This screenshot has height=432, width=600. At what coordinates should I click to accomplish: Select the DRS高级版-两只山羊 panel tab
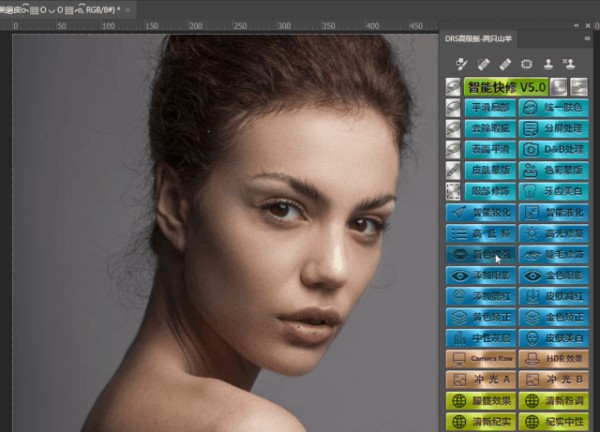click(478, 39)
